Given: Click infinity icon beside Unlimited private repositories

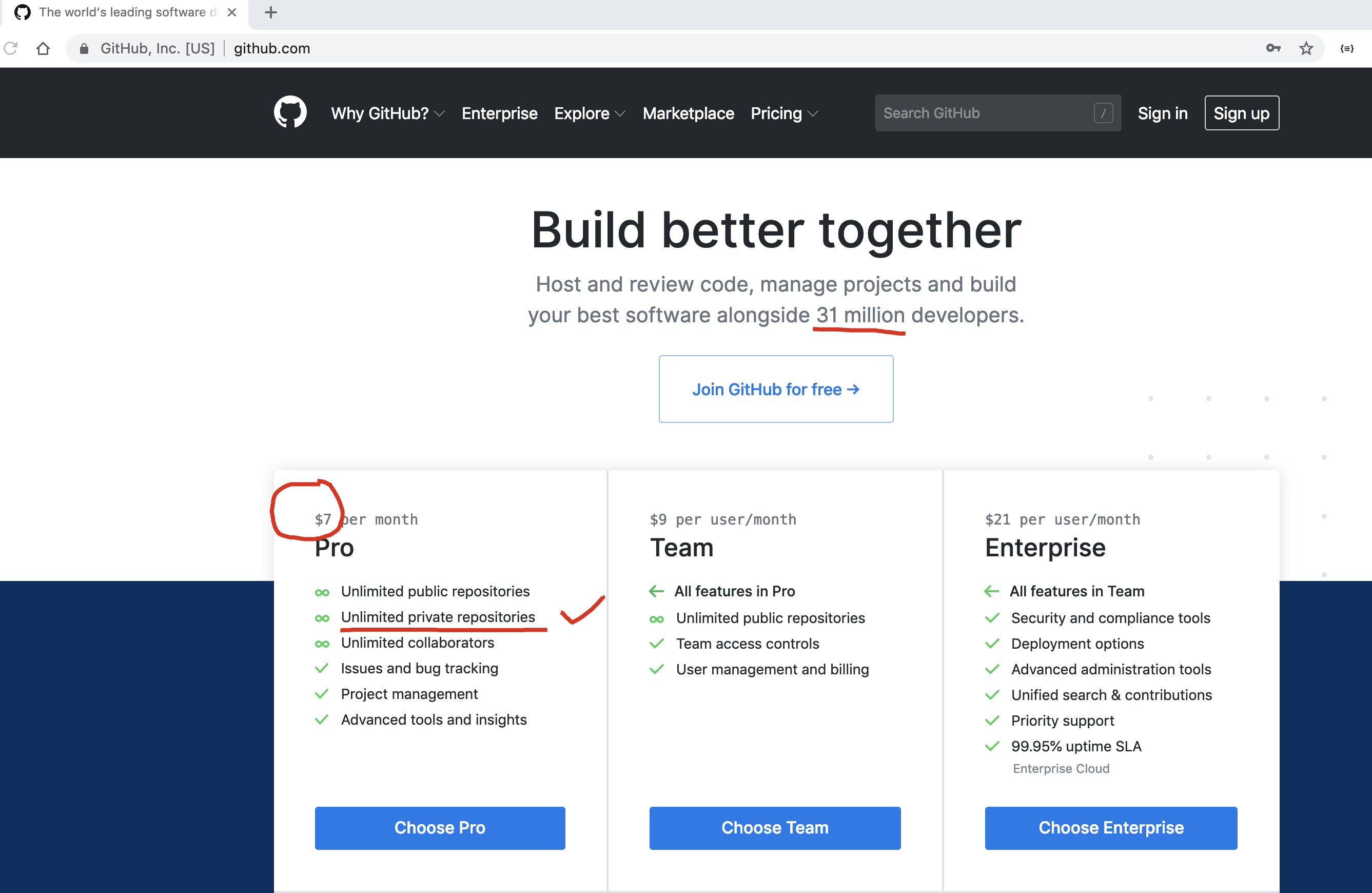Looking at the screenshot, I should click(x=322, y=618).
